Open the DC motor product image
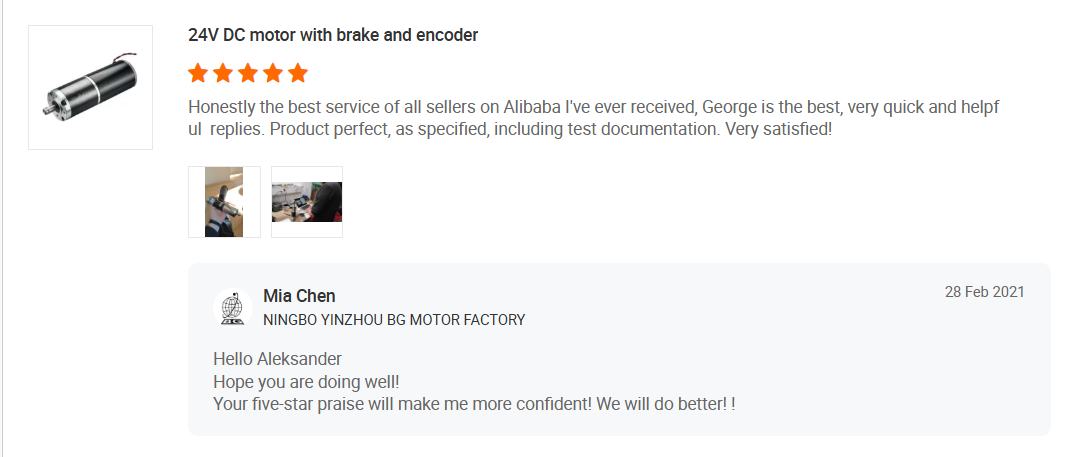The width and height of the screenshot is (1079, 457). pyautogui.click(x=90, y=87)
